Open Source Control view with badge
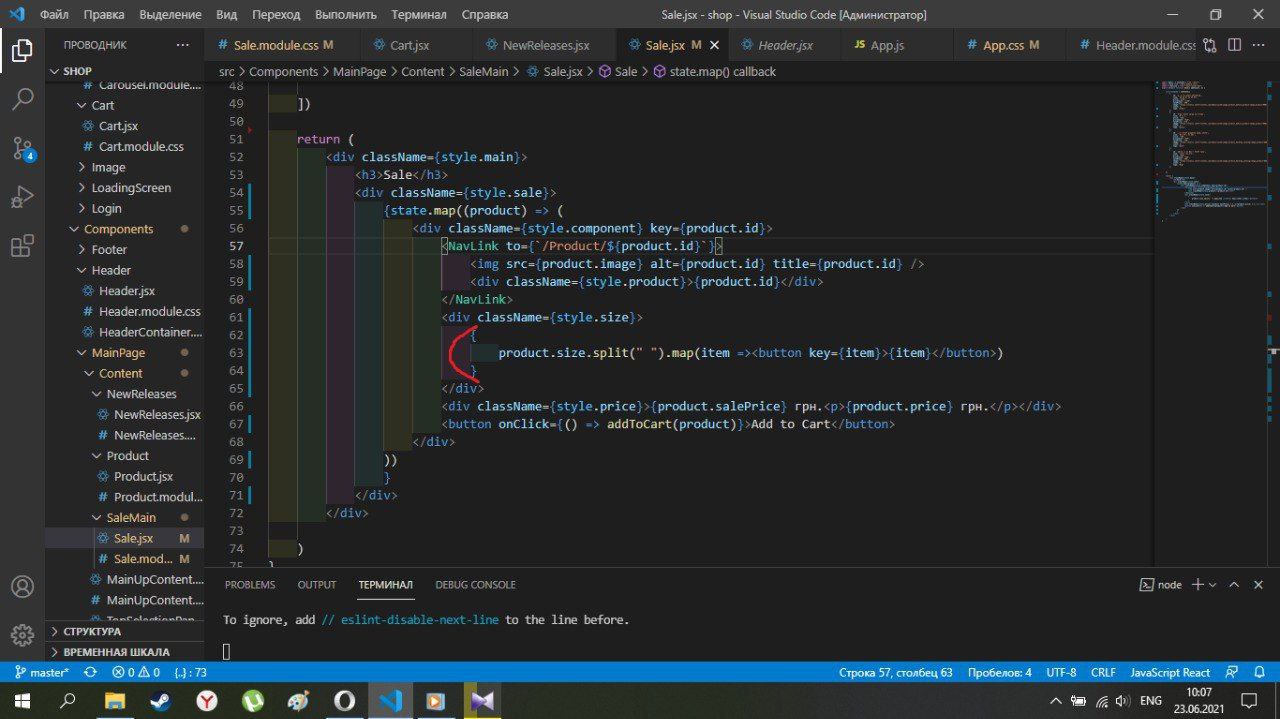 pyautogui.click(x=23, y=149)
